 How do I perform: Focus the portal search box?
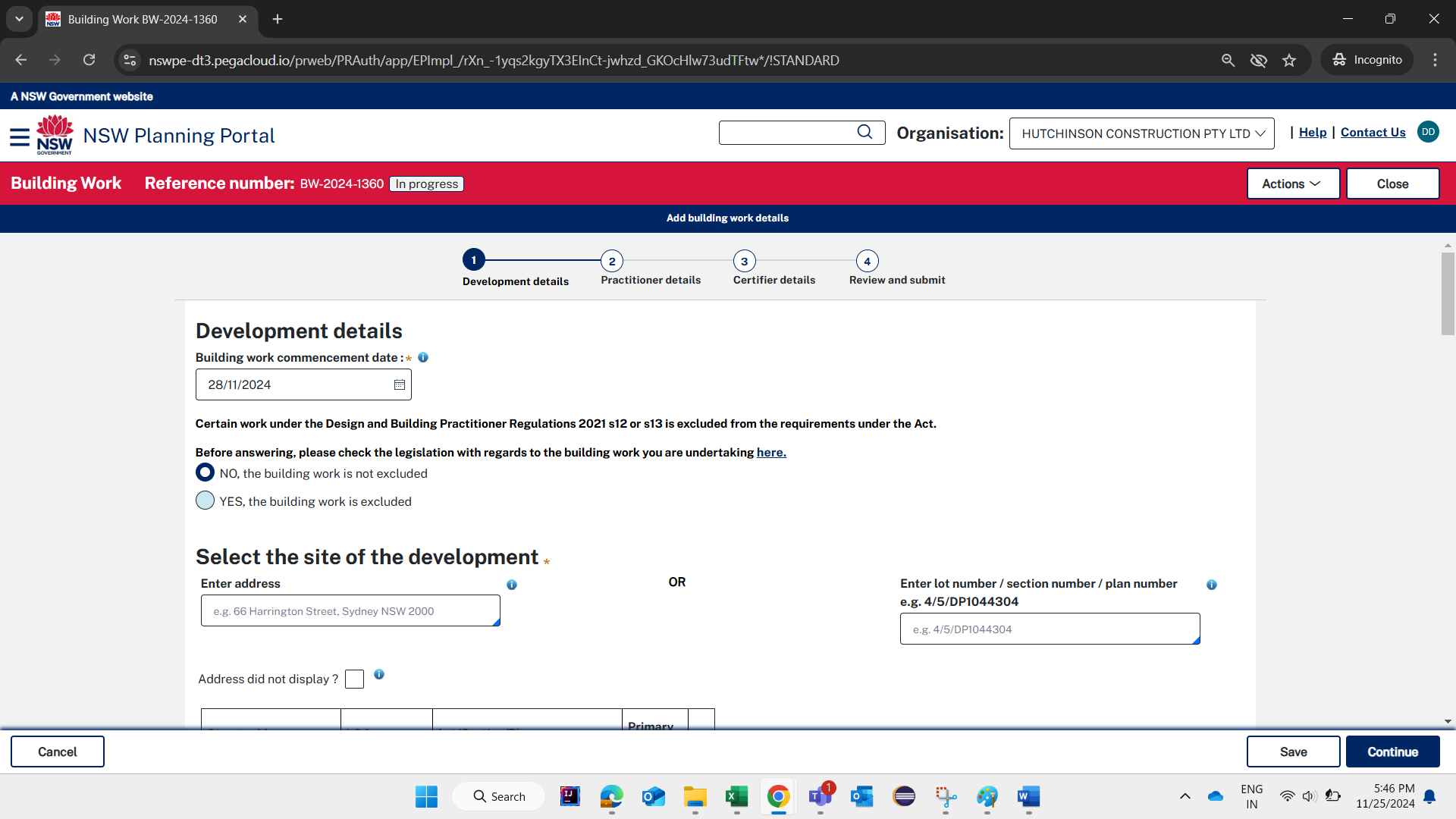802,133
